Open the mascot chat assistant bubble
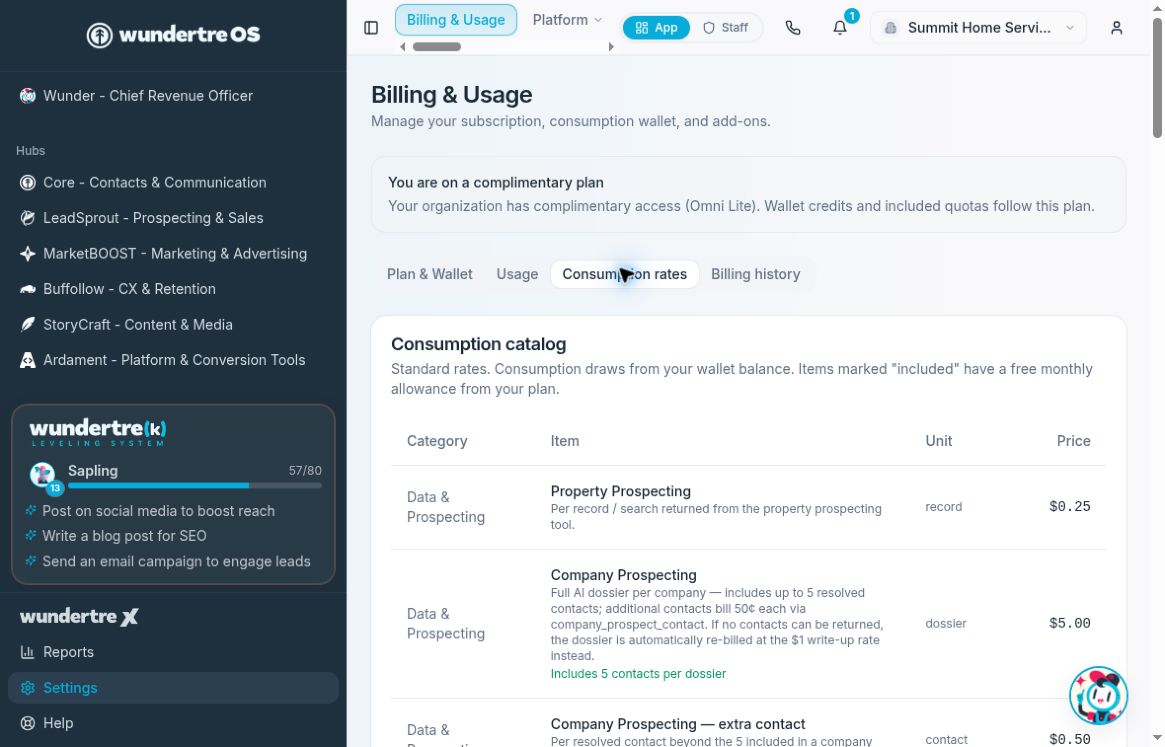1165x747 pixels. click(x=1098, y=696)
